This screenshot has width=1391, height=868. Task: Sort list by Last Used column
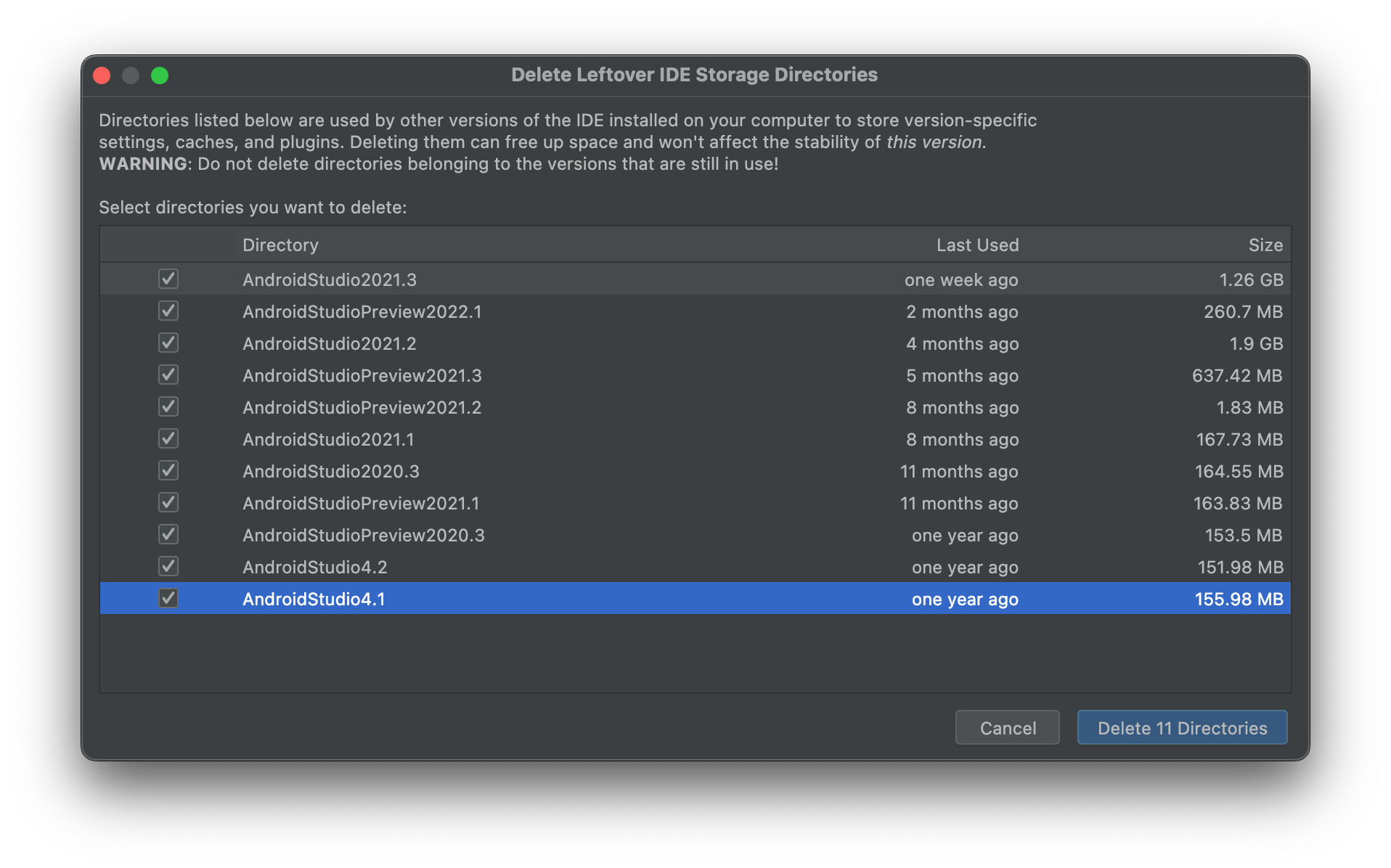976,245
